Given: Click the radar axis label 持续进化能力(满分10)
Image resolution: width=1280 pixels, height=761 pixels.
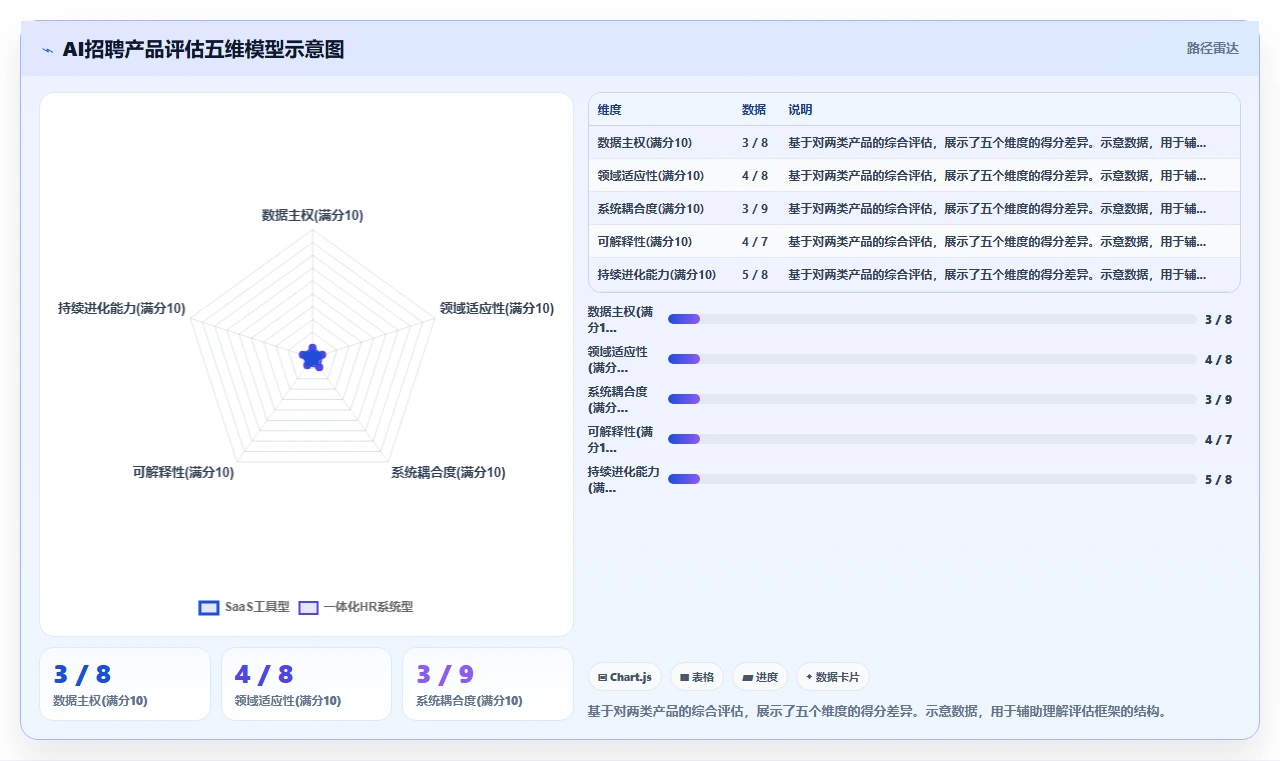Looking at the screenshot, I should coord(122,309).
